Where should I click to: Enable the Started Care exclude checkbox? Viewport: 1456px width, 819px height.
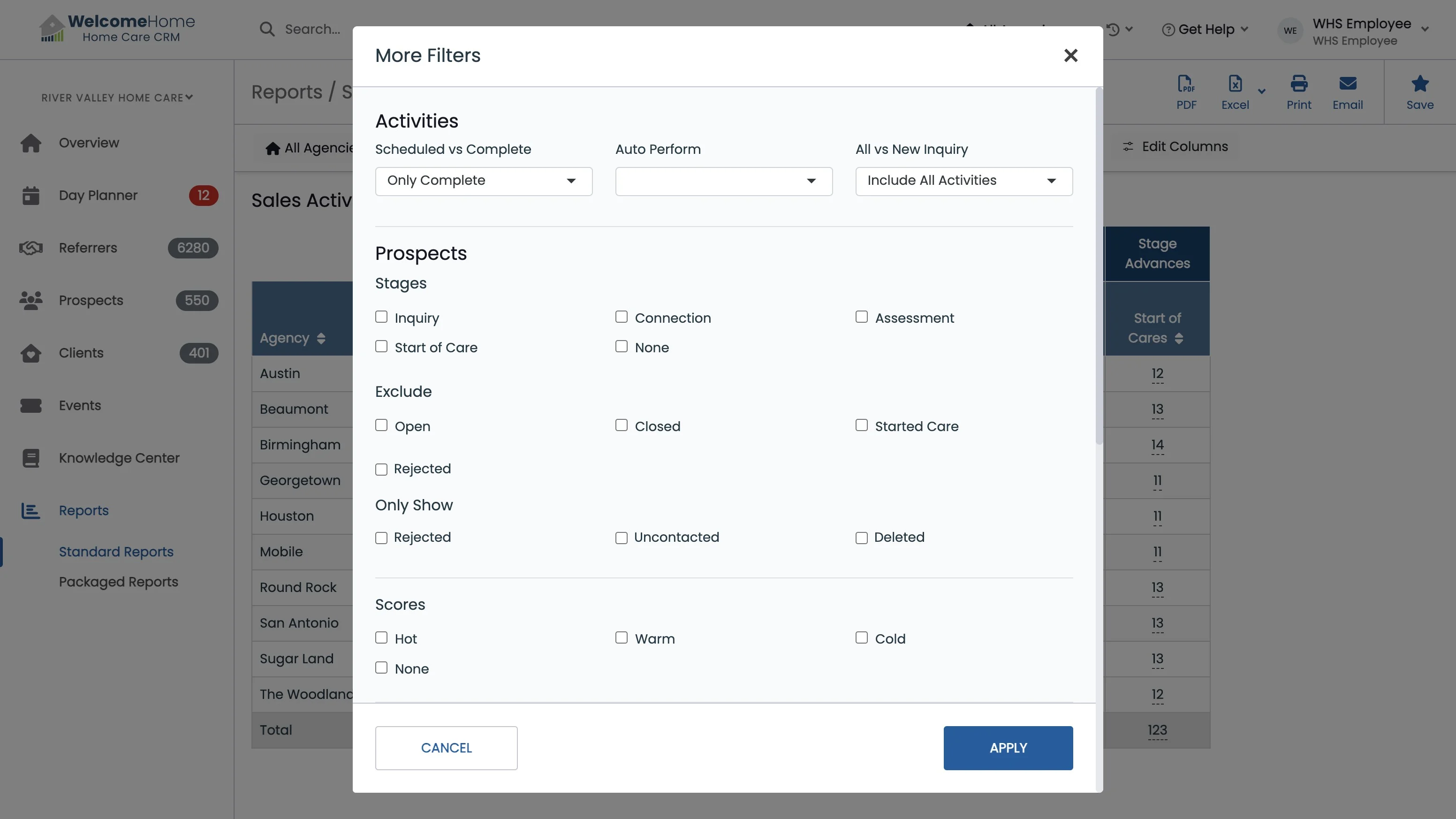click(x=861, y=425)
